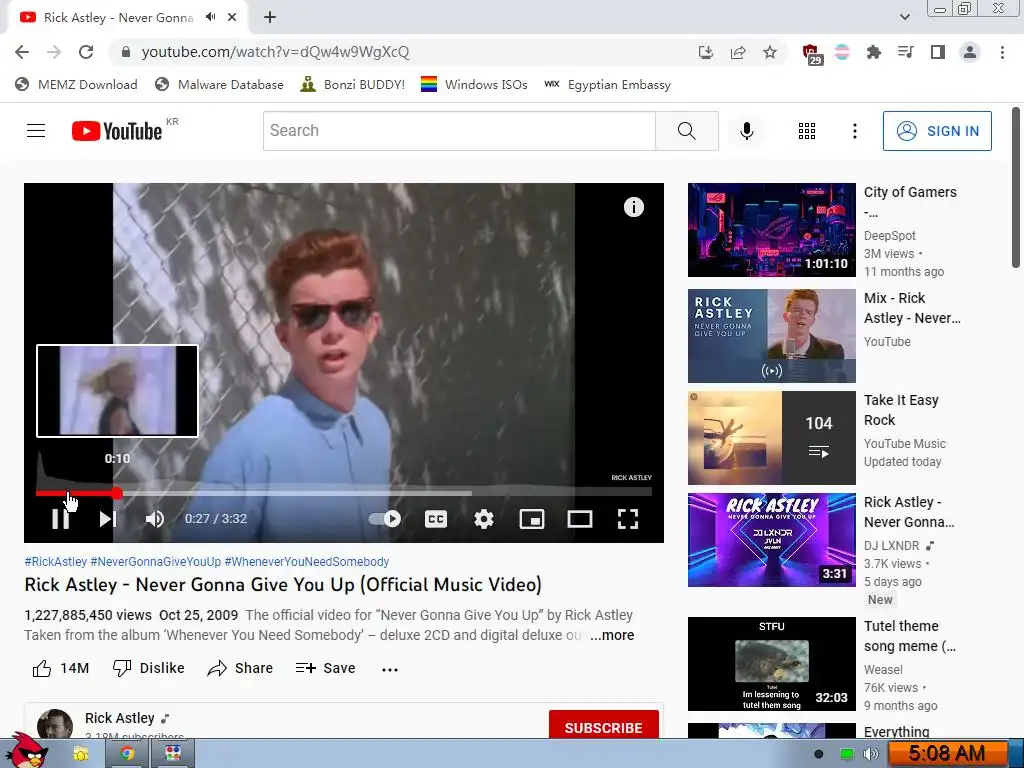The width and height of the screenshot is (1024, 768).
Task: Toggle the browser side panel
Action: pos(938,52)
